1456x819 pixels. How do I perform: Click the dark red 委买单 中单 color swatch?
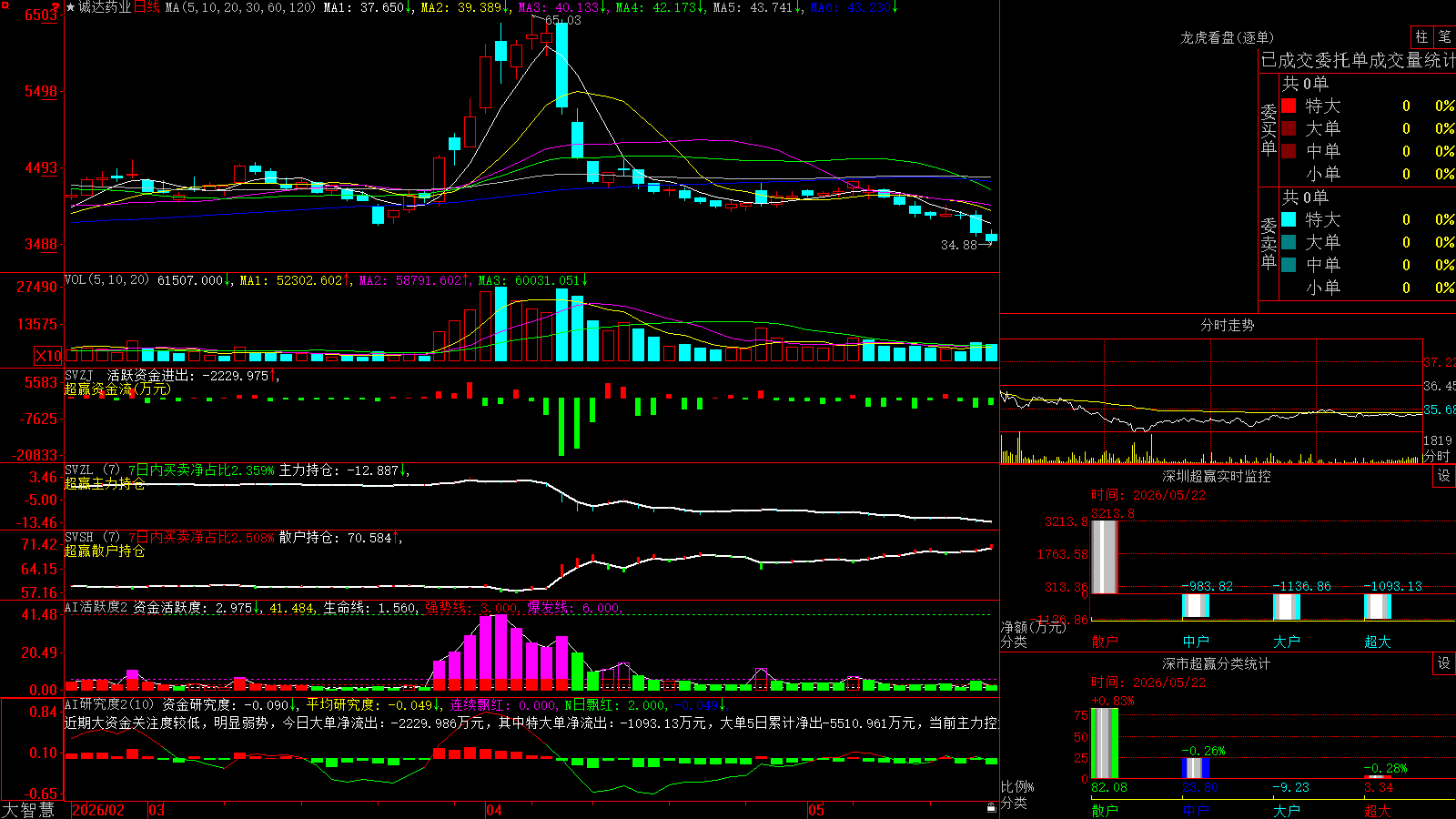[1289, 151]
